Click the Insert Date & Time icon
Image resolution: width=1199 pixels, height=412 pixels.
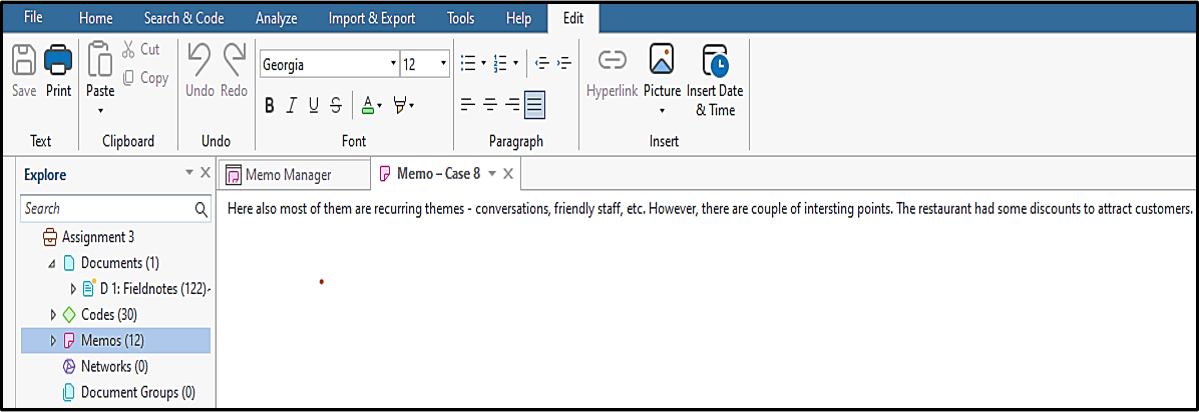click(715, 62)
